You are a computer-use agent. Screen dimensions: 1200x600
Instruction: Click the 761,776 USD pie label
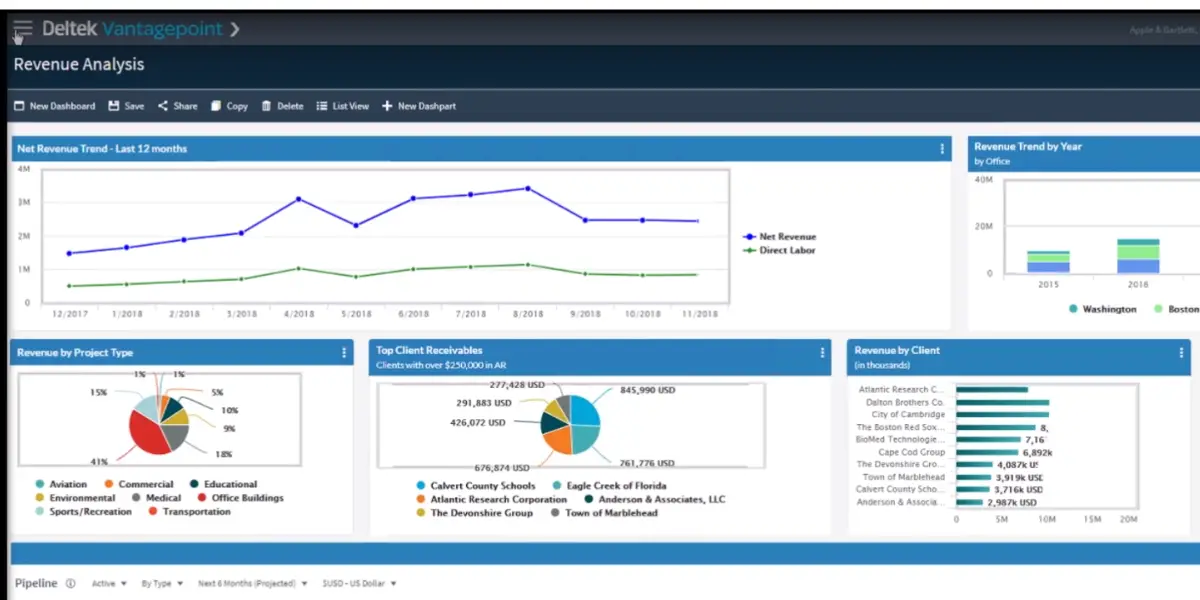click(x=647, y=463)
